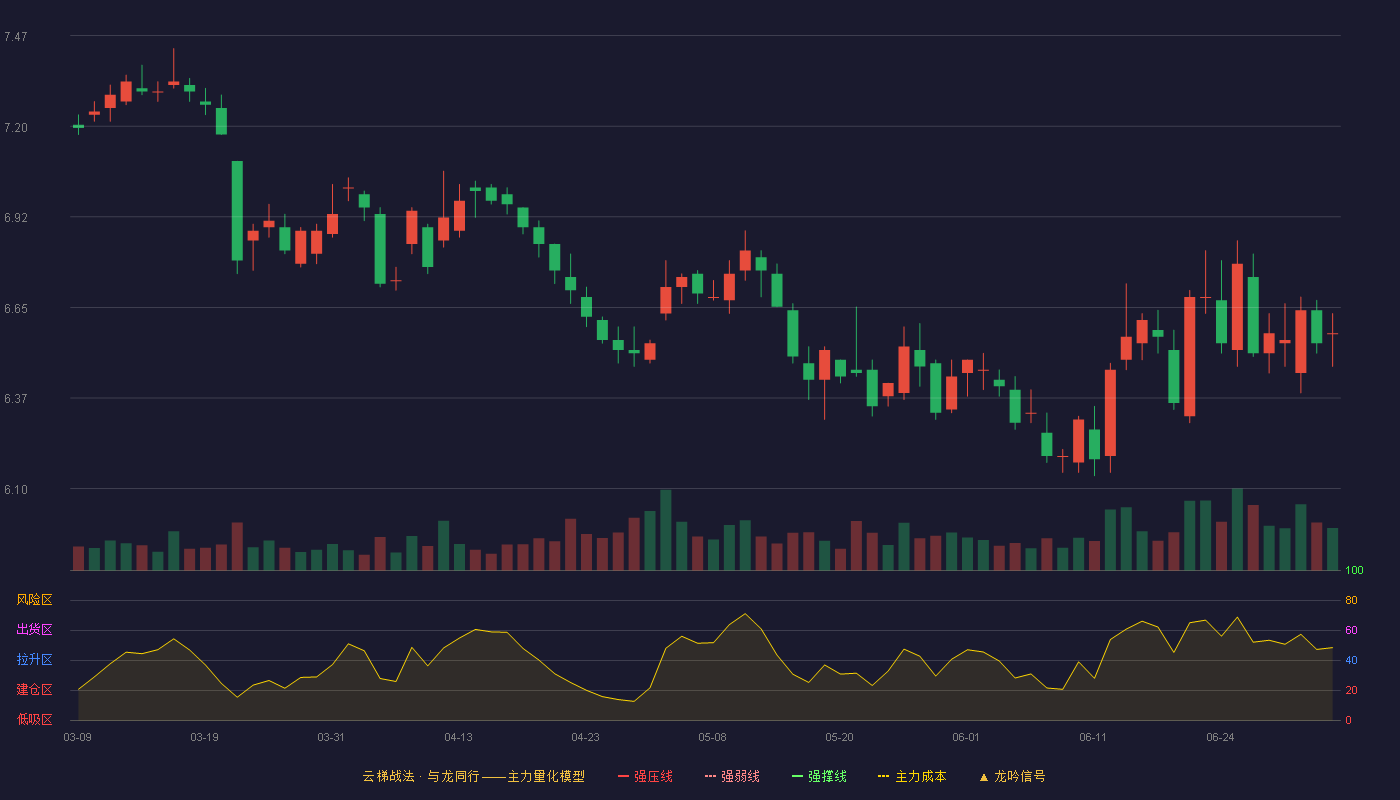
Task: Click the magenta 60 indicator scale value
Action: click(1351, 630)
